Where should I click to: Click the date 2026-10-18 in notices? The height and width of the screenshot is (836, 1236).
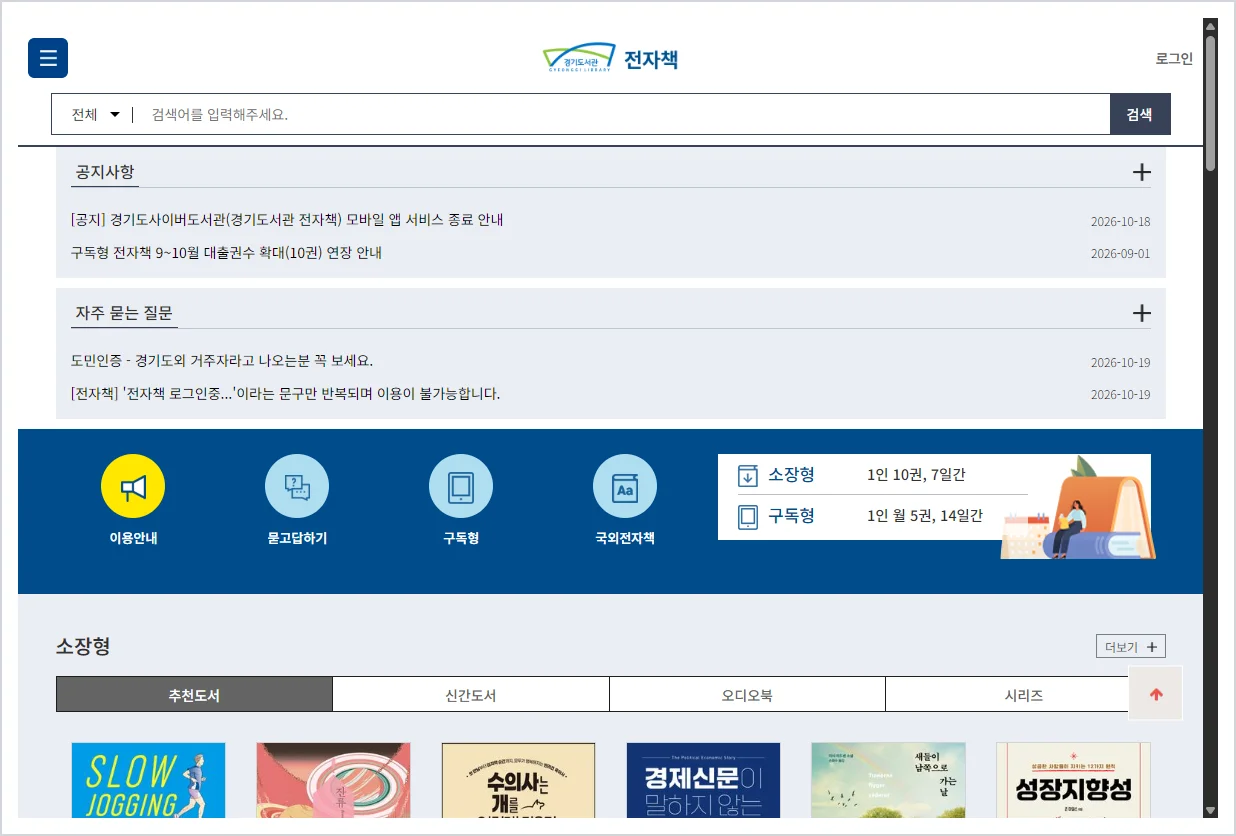click(x=1120, y=222)
